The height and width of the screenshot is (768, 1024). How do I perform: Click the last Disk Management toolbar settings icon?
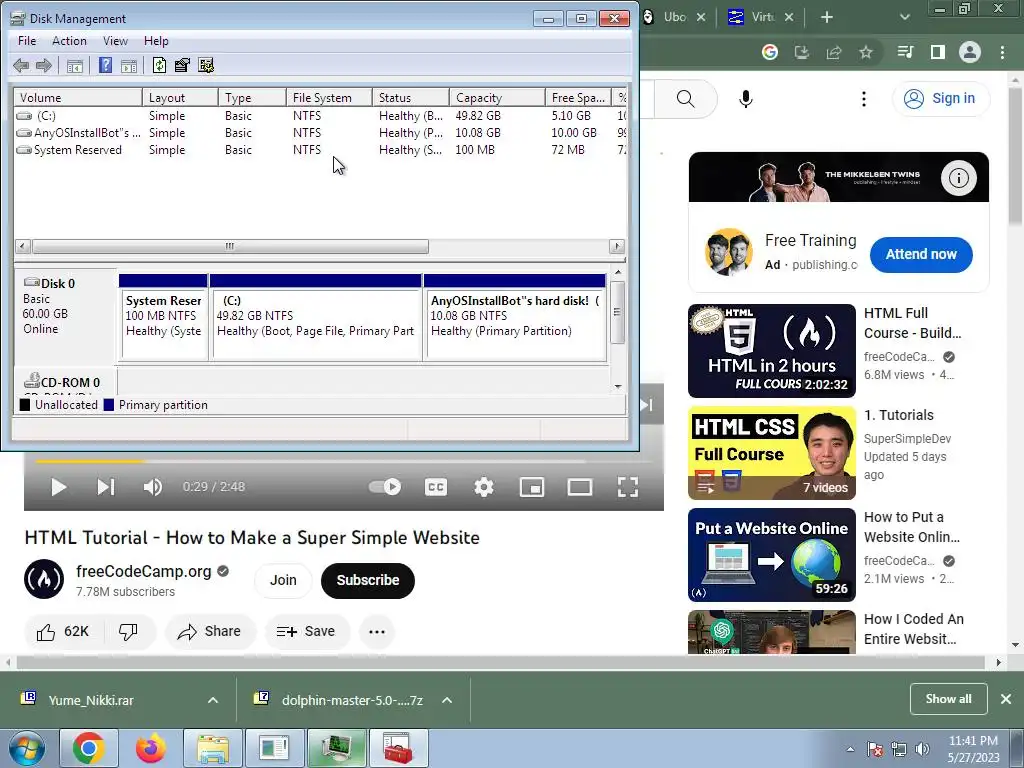(206, 65)
